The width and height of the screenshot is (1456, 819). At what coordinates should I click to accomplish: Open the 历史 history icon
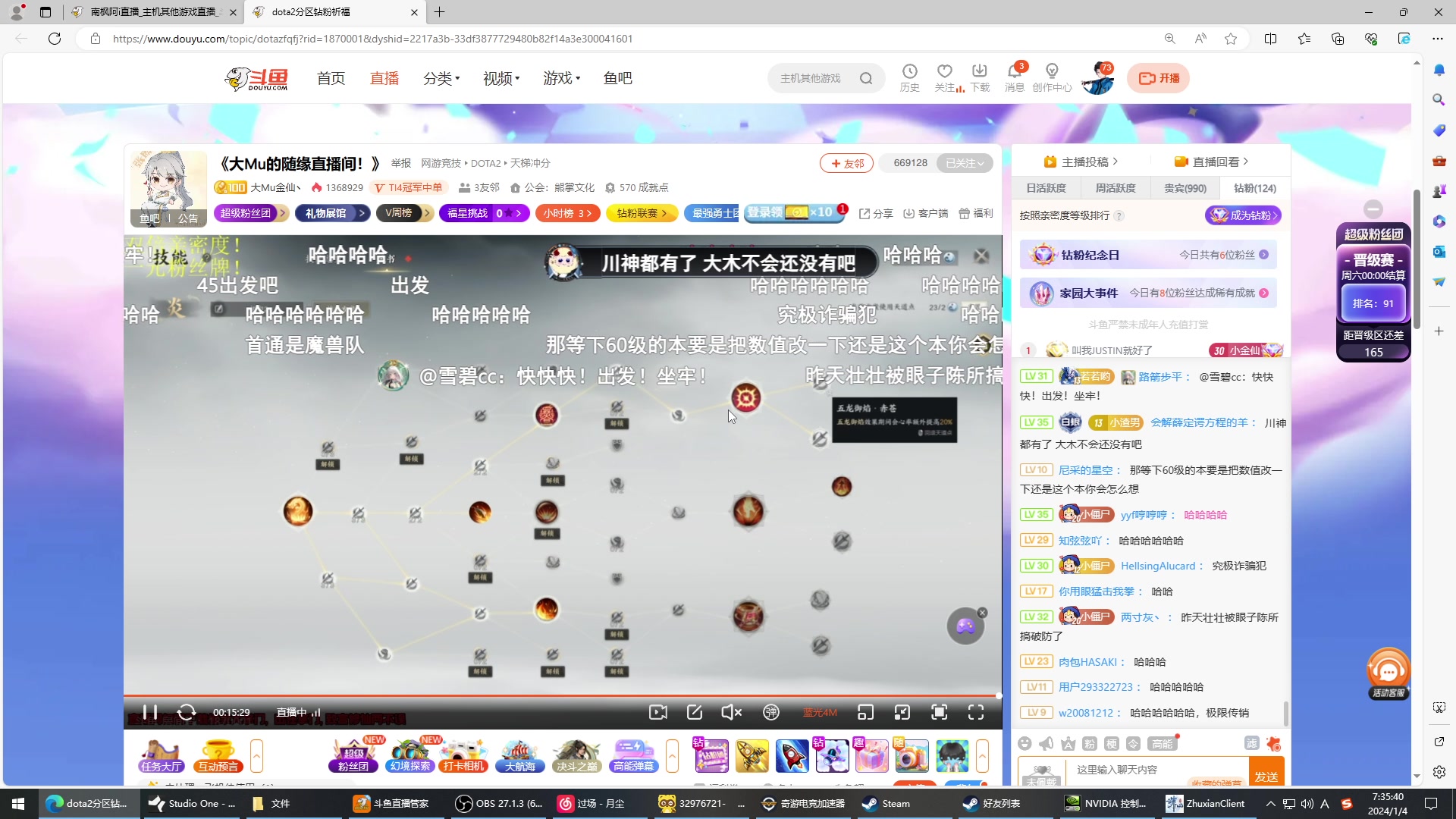[910, 78]
